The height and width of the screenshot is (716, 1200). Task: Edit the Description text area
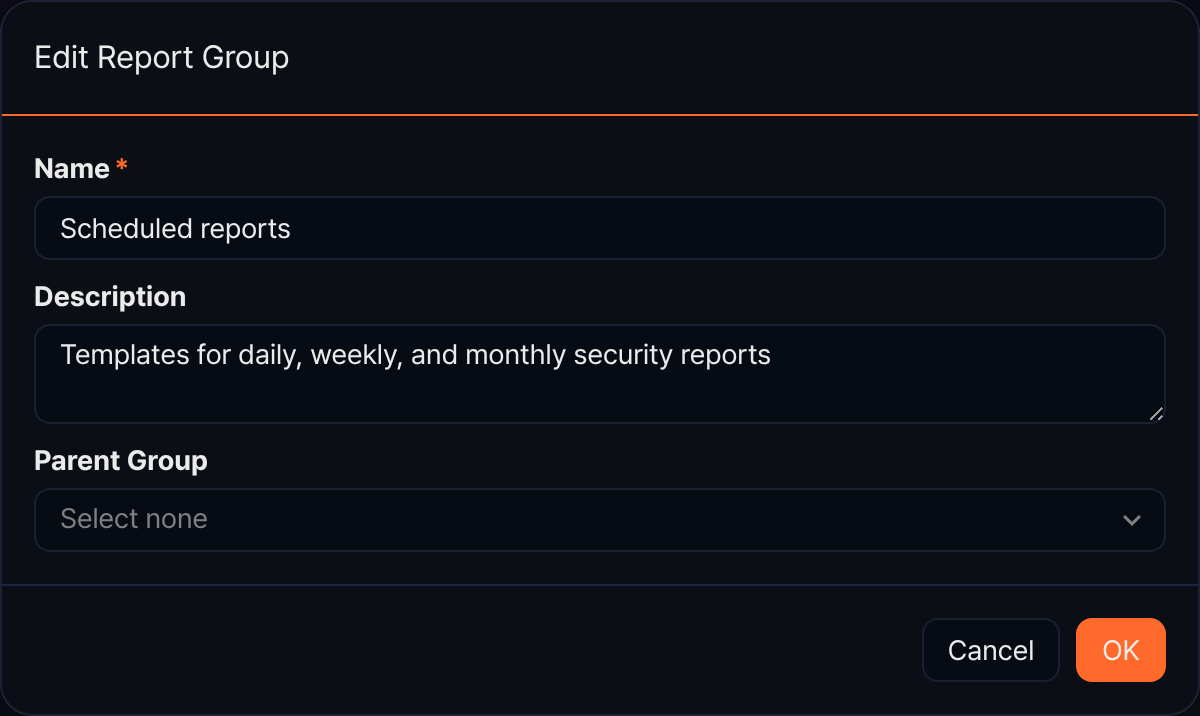pyautogui.click(x=600, y=374)
